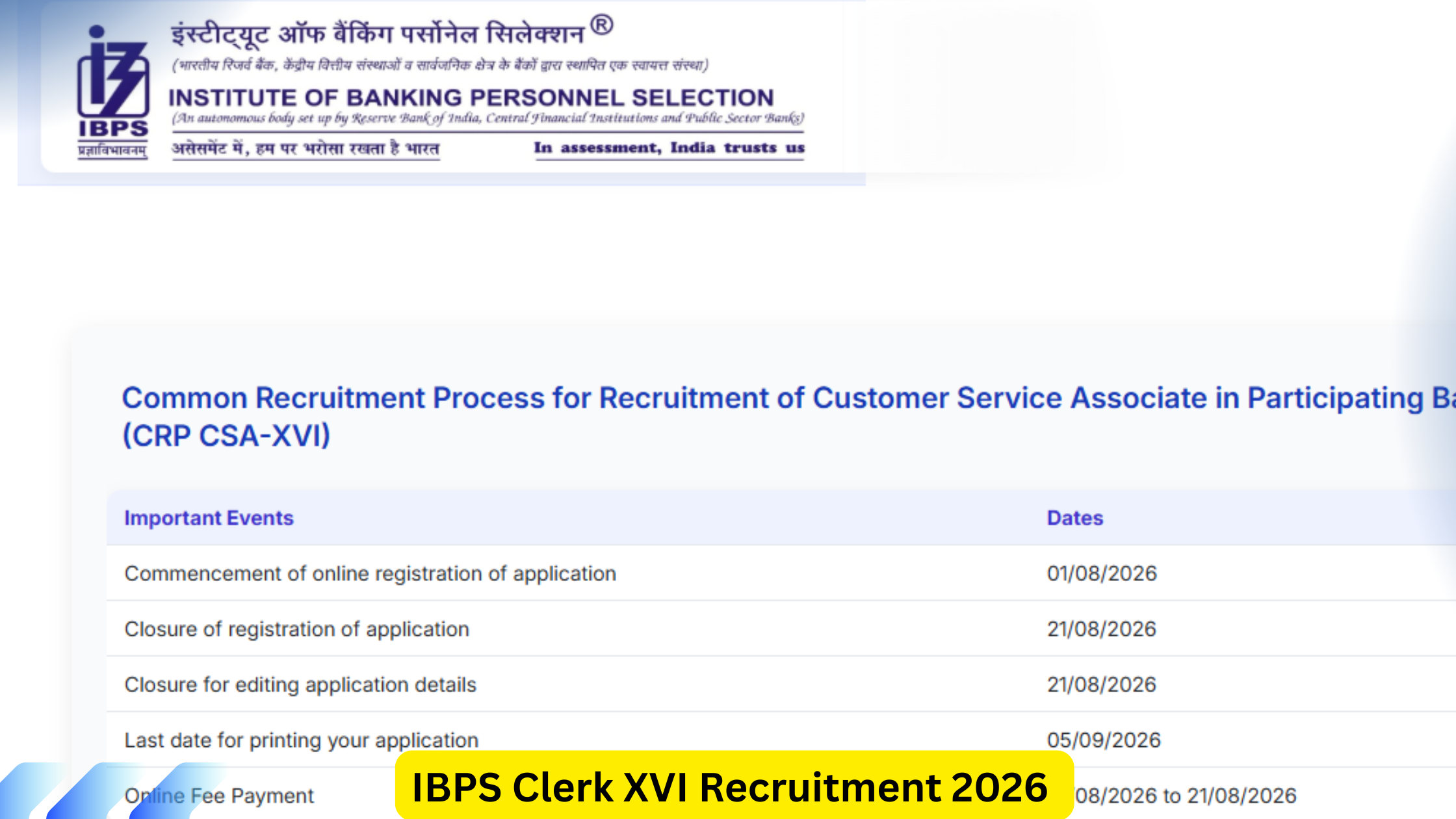
Task: Click the date next to Closure for editing
Action: 1102,684
